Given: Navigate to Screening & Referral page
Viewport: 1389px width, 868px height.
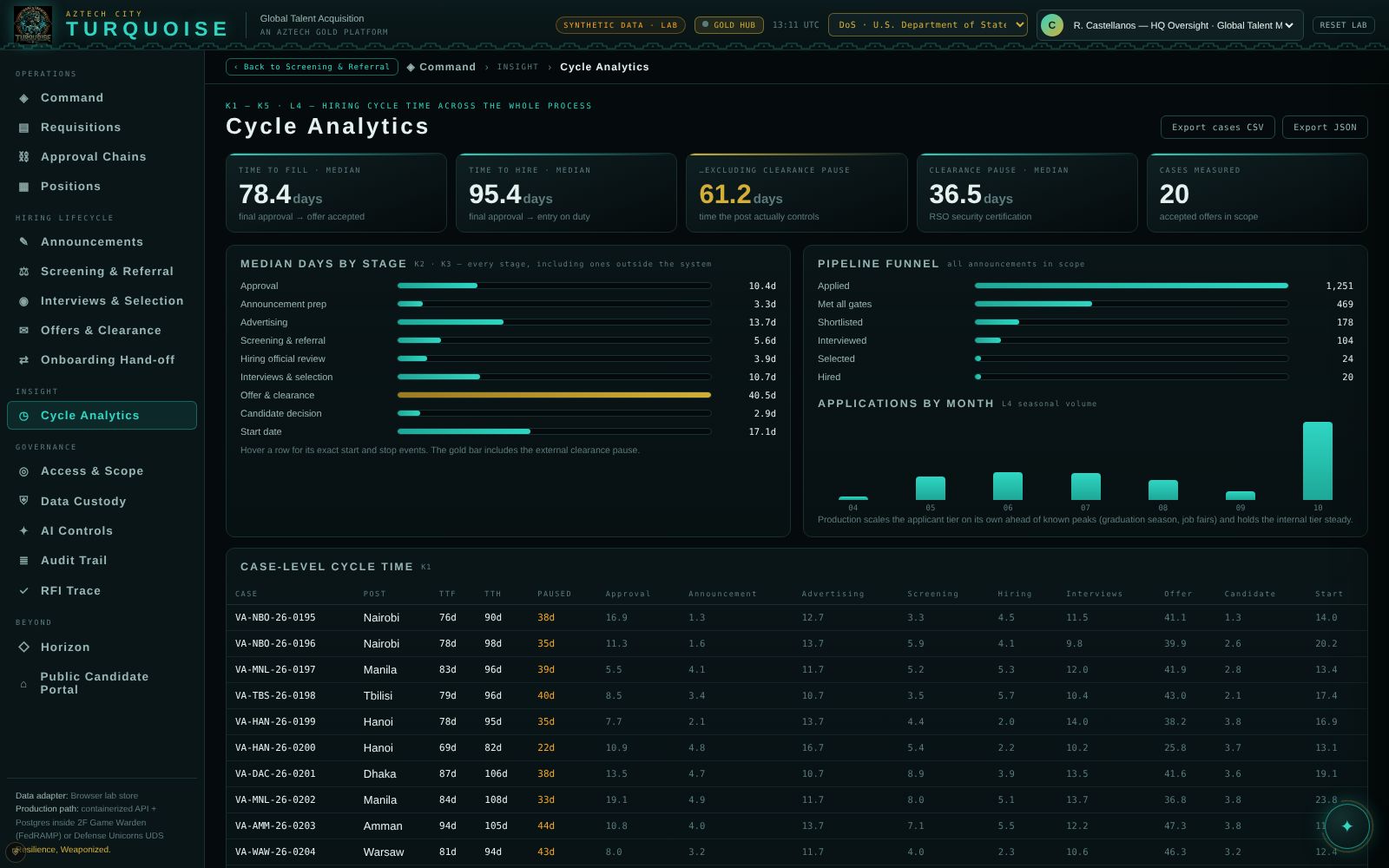Looking at the screenshot, I should (102, 272).
